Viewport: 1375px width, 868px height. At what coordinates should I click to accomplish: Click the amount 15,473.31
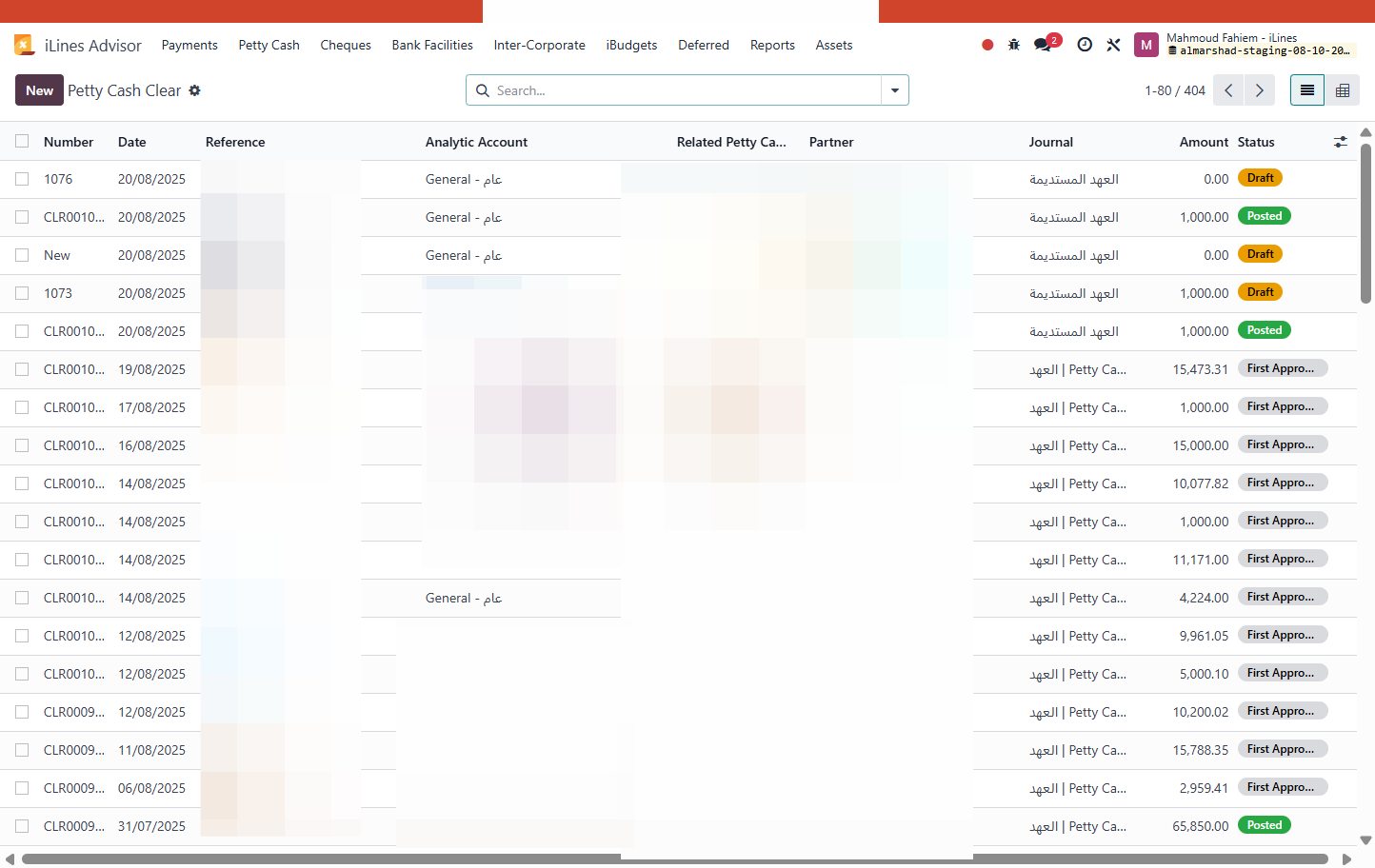1201,369
